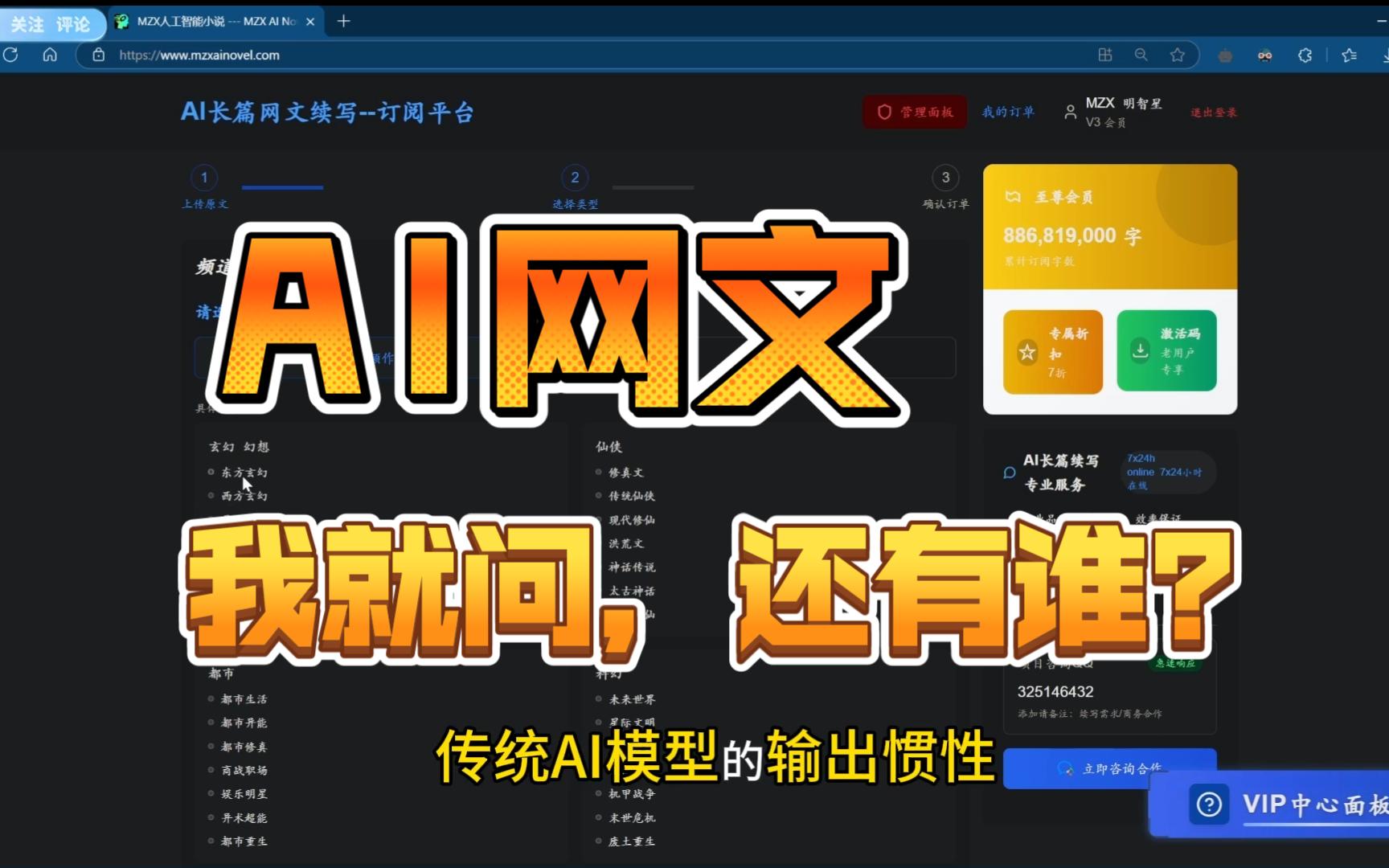This screenshot has height=868, width=1389.
Task: Click 退出登录 logout link
Action: click(x=1214, y=113)
